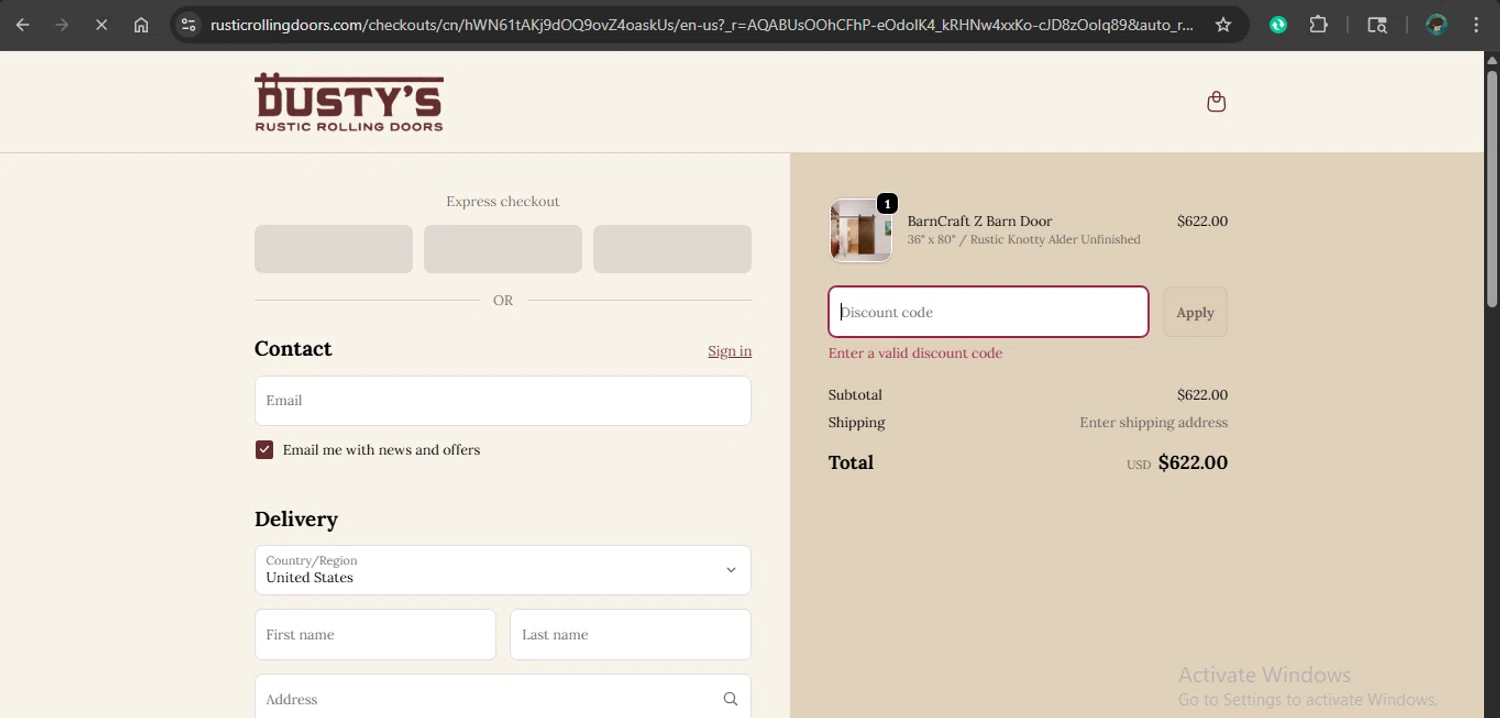This screenshot has height=718, width=1500.
Task: Open the browser side search icon
Action: click(x=1377, y=25)
